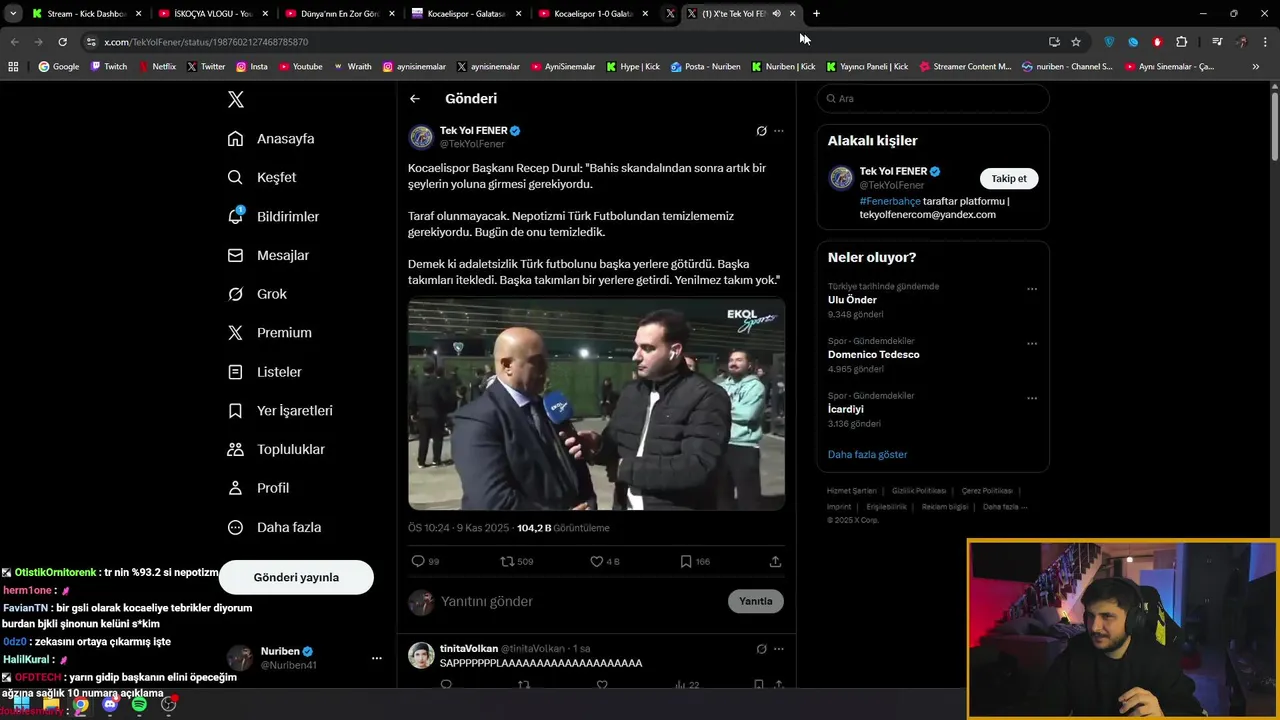Switch to Kocaelispor - Galatasaray tab
The width and height of the screenshot is (1280, 720).
467,14
